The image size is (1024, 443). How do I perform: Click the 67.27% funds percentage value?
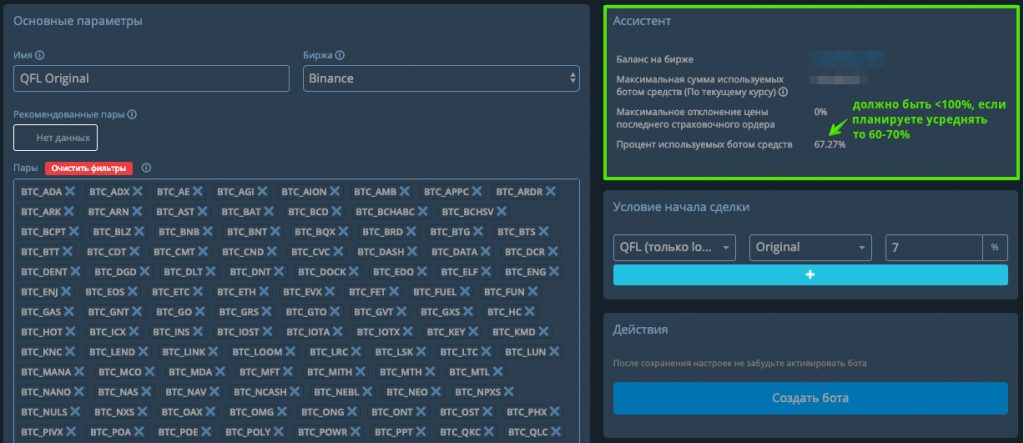(829, 144)
